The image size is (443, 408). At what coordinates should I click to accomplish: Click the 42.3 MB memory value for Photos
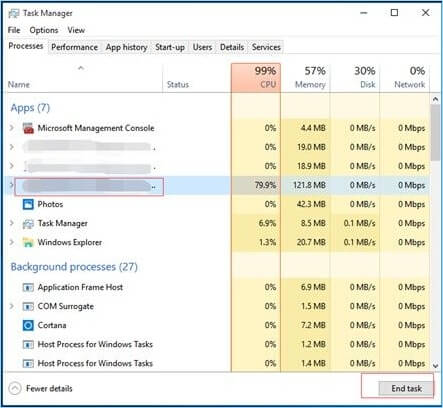pos(311,204)
